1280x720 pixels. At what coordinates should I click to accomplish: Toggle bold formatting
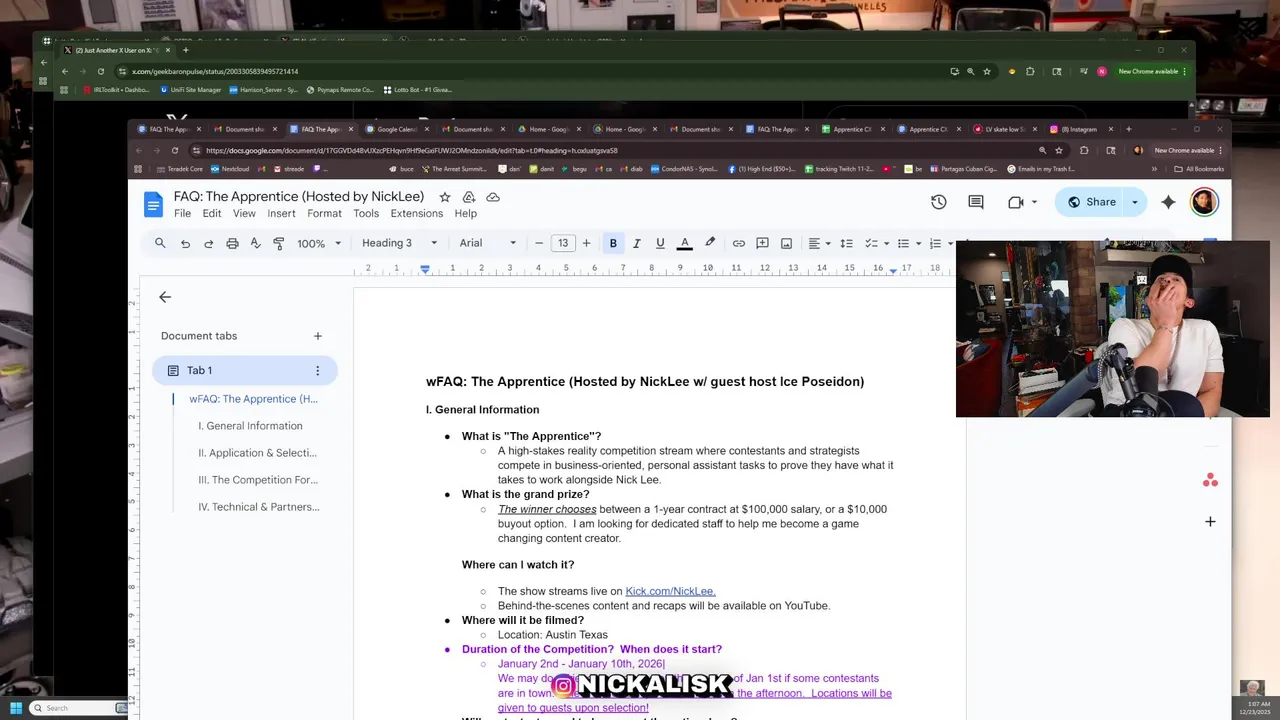coord(613,243)
